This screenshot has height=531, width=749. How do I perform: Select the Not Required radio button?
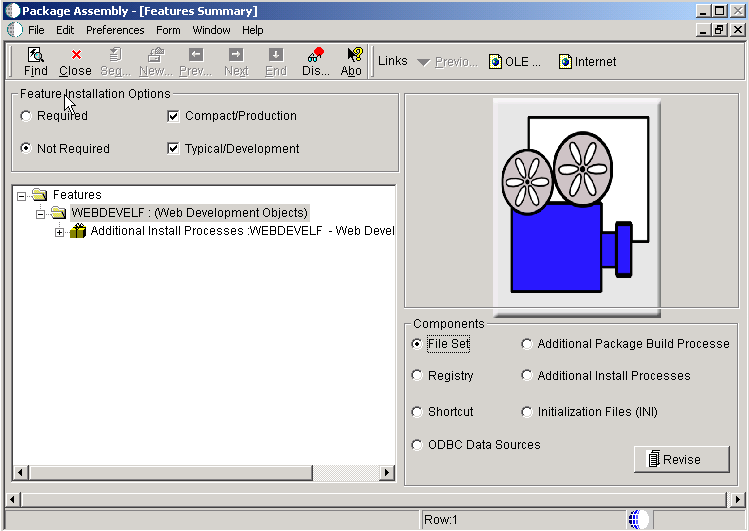click(x=26, y=149)
